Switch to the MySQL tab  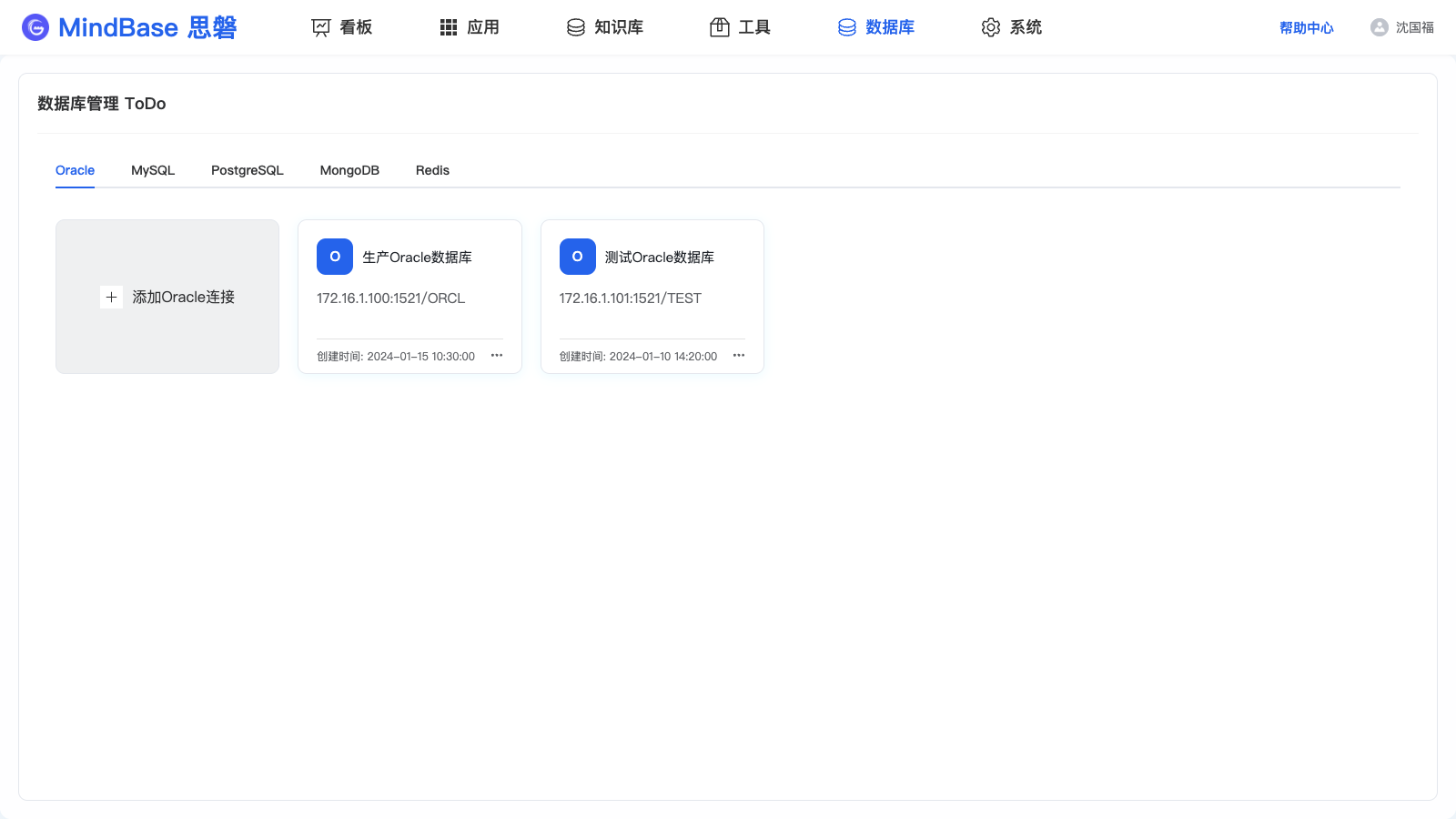click(153, 170)
